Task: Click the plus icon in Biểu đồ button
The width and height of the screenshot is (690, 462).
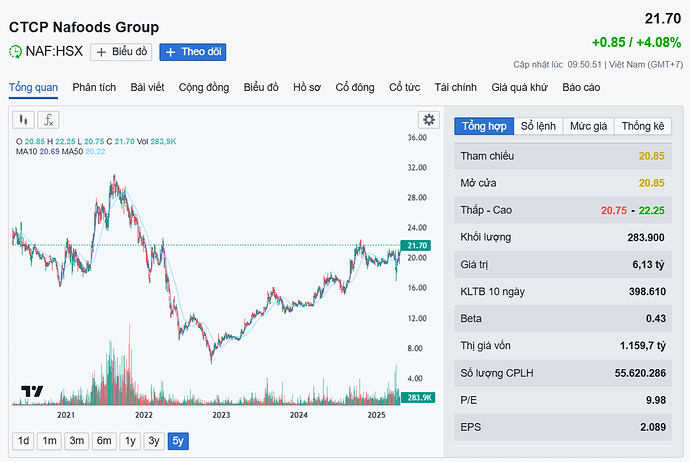Action: [101, 52]
